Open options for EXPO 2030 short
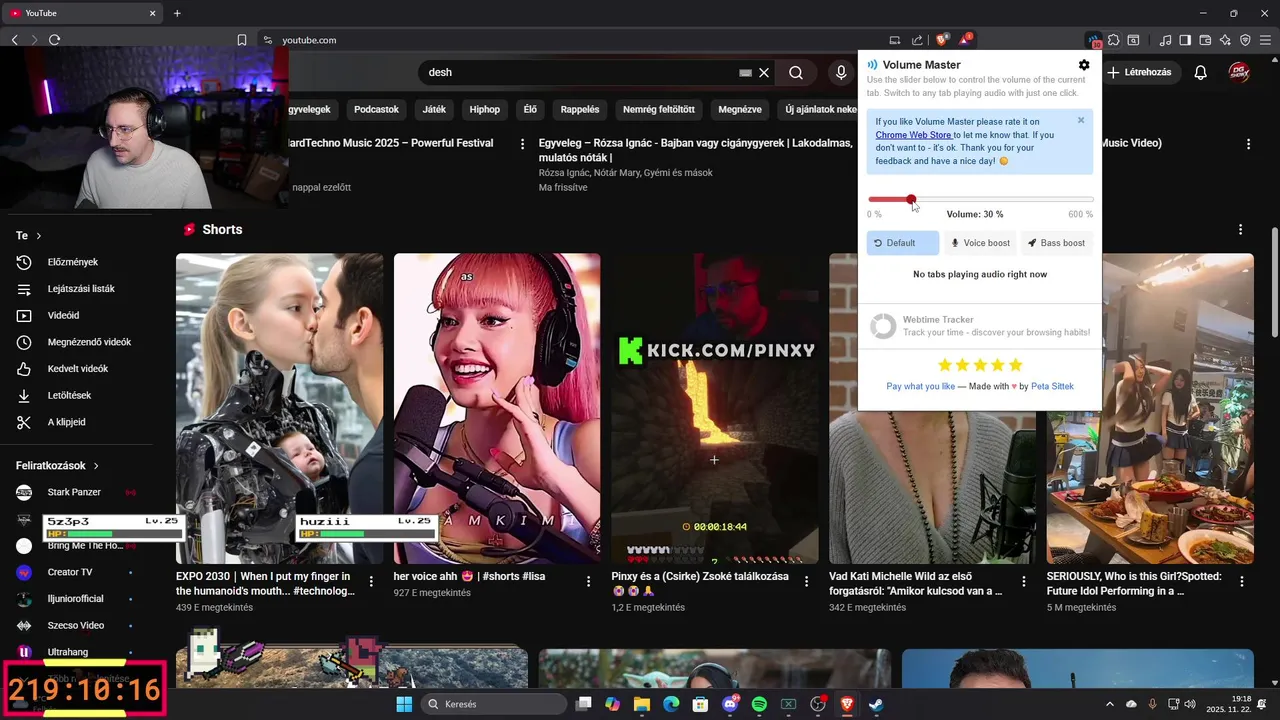 [371, 581]
